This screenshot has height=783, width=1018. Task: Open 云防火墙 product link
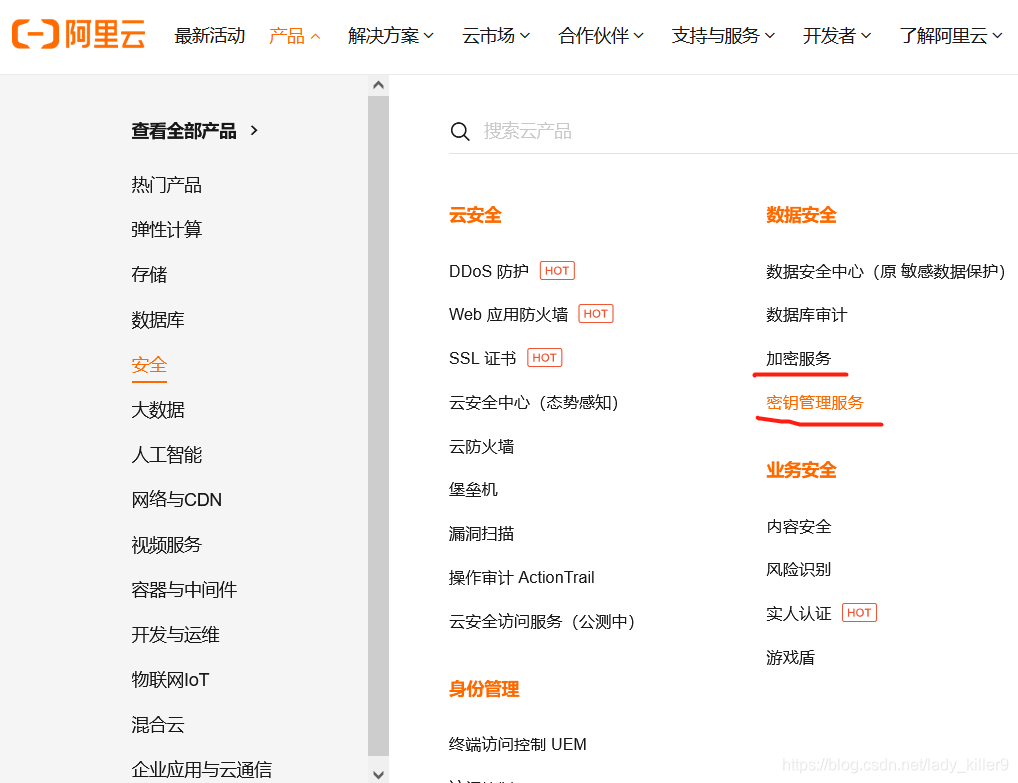(481, 447)
